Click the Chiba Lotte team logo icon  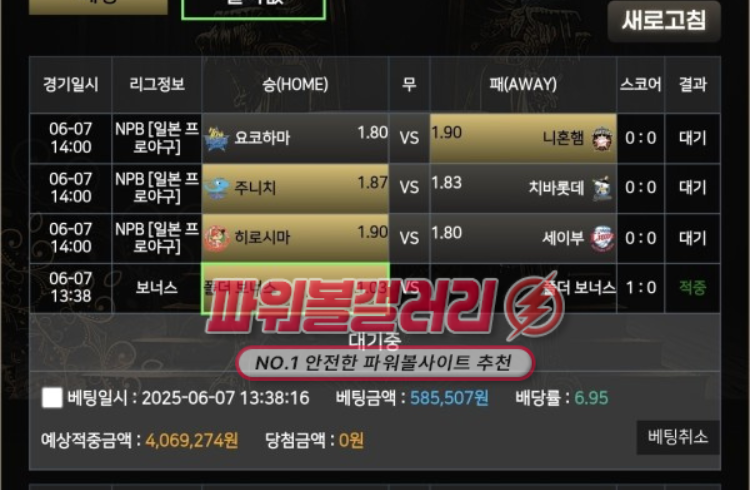point(602,189)
